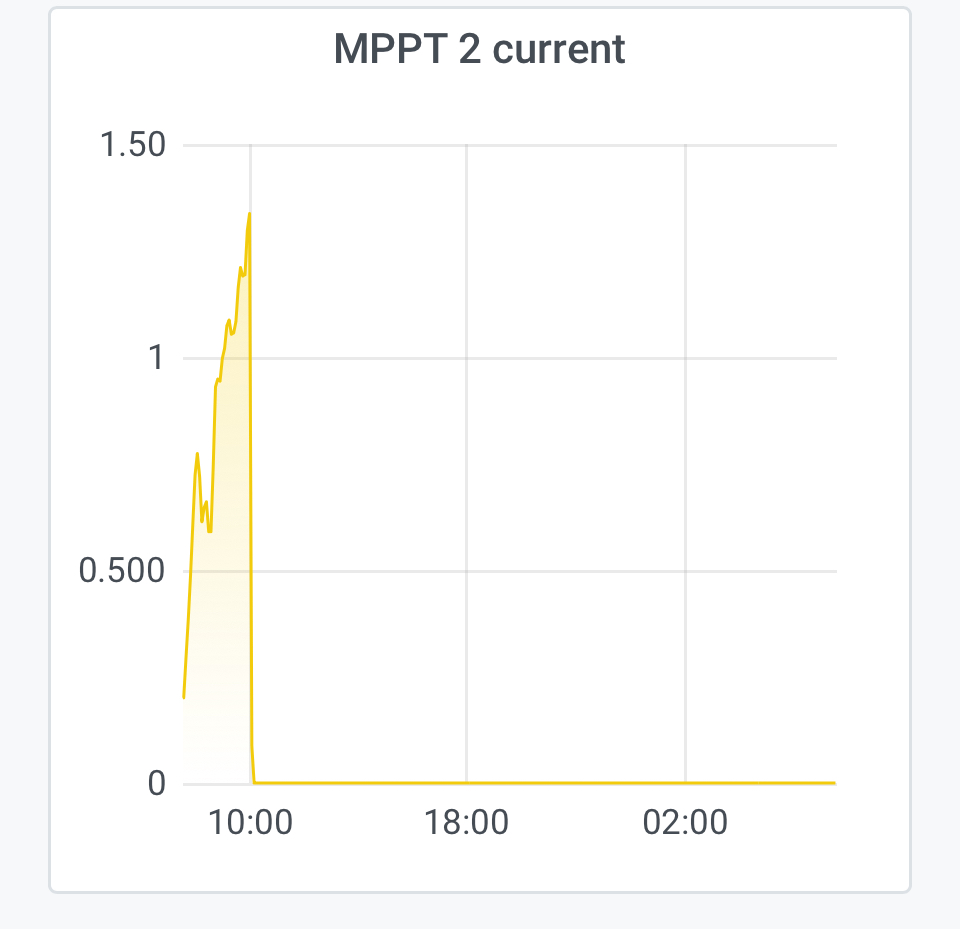Click the 10:00 time axis label
The height and width of the screenshot is (929, 960).
[x=250, y=824]
